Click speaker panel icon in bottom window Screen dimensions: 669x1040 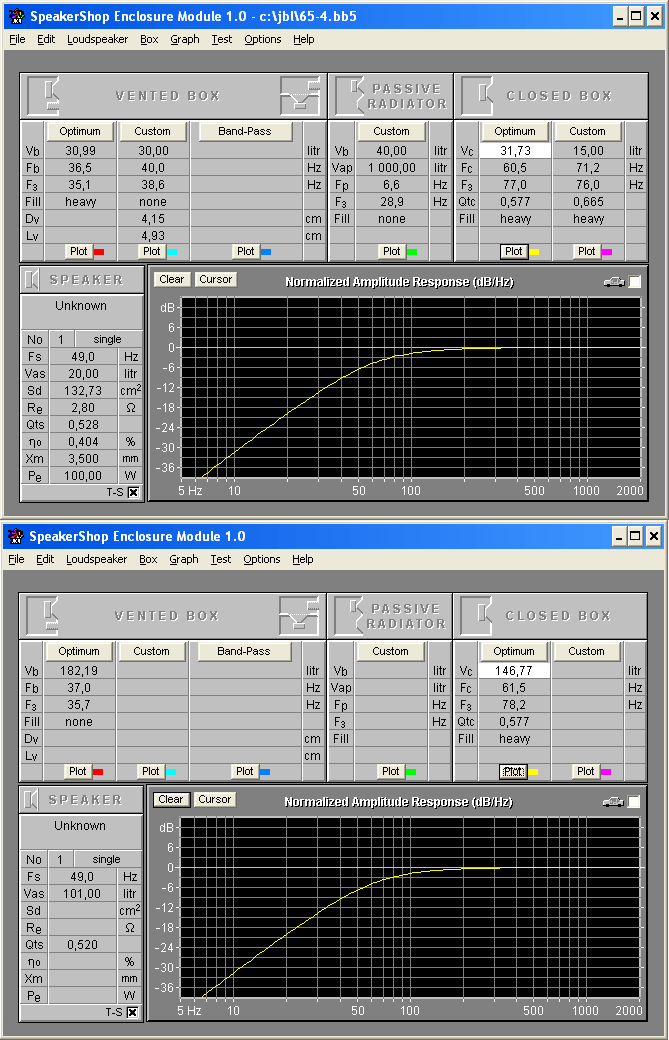tap(30, 800)
